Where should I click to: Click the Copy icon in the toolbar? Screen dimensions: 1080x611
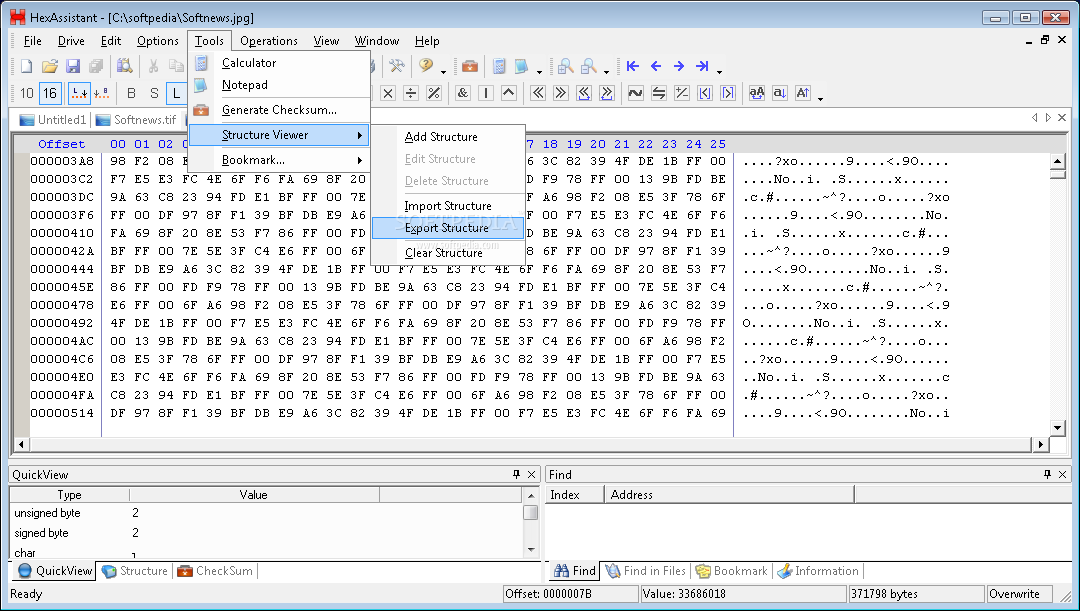176,66
